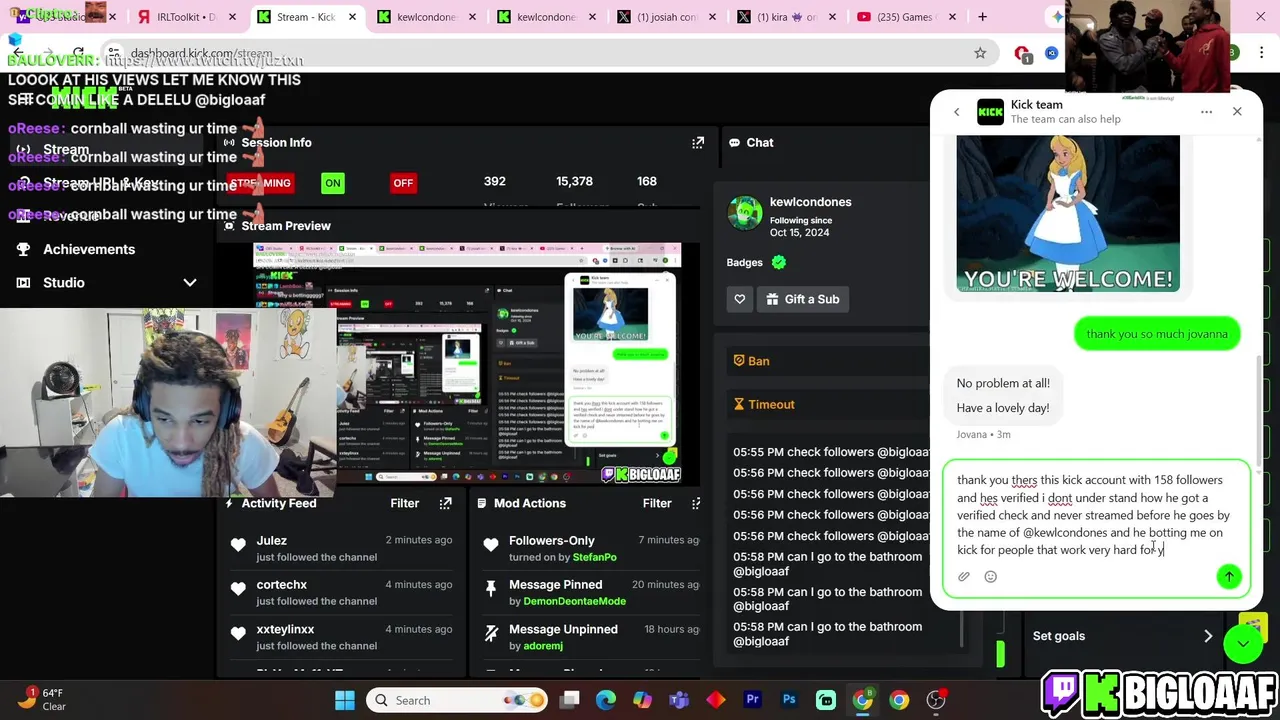The height and width of the screenshot is (720, 1280).
Task: Click the Message Unpinned icon
Action: click(491, 633)
